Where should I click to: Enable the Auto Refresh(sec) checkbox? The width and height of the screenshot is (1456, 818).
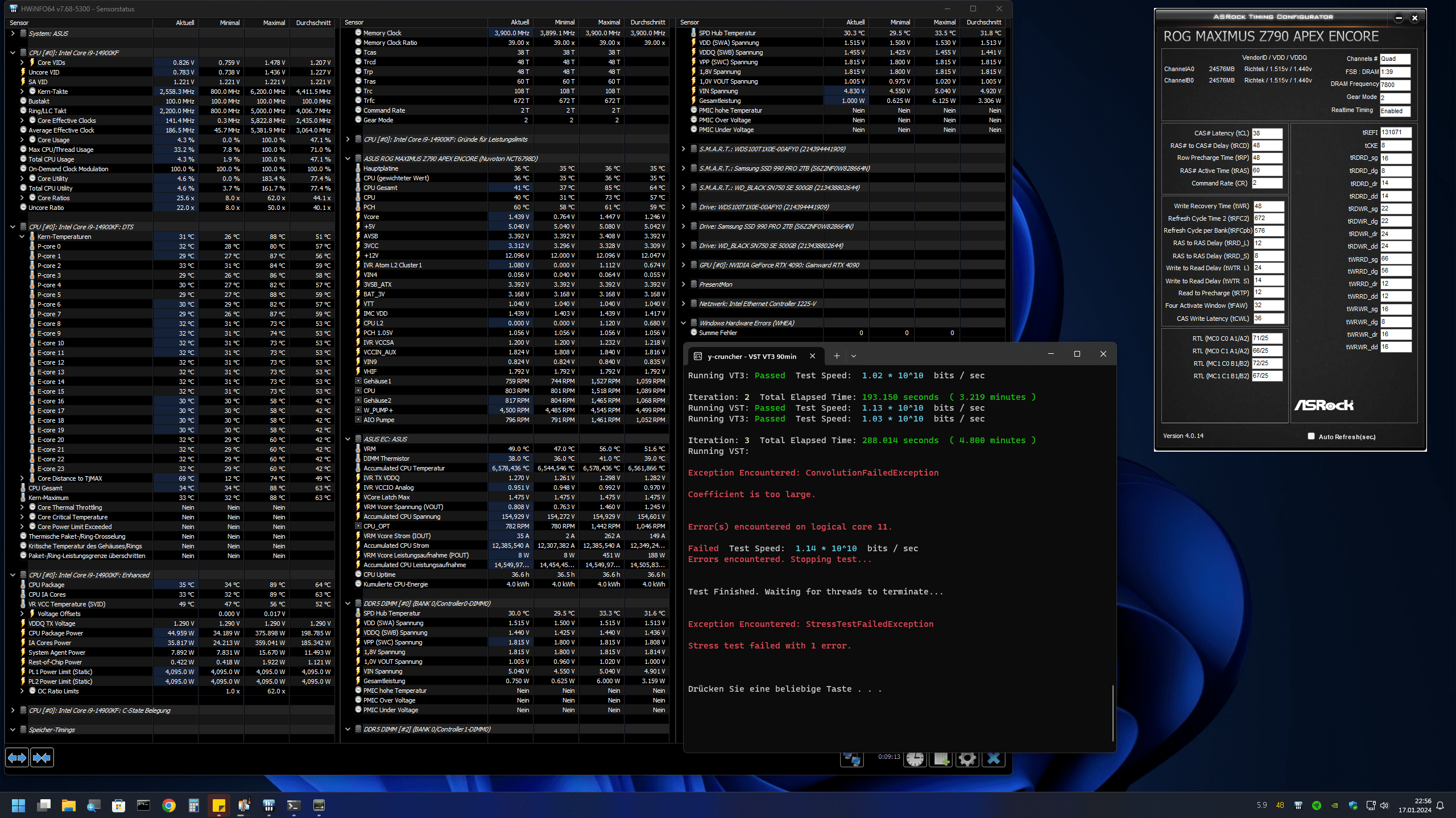1311,436
